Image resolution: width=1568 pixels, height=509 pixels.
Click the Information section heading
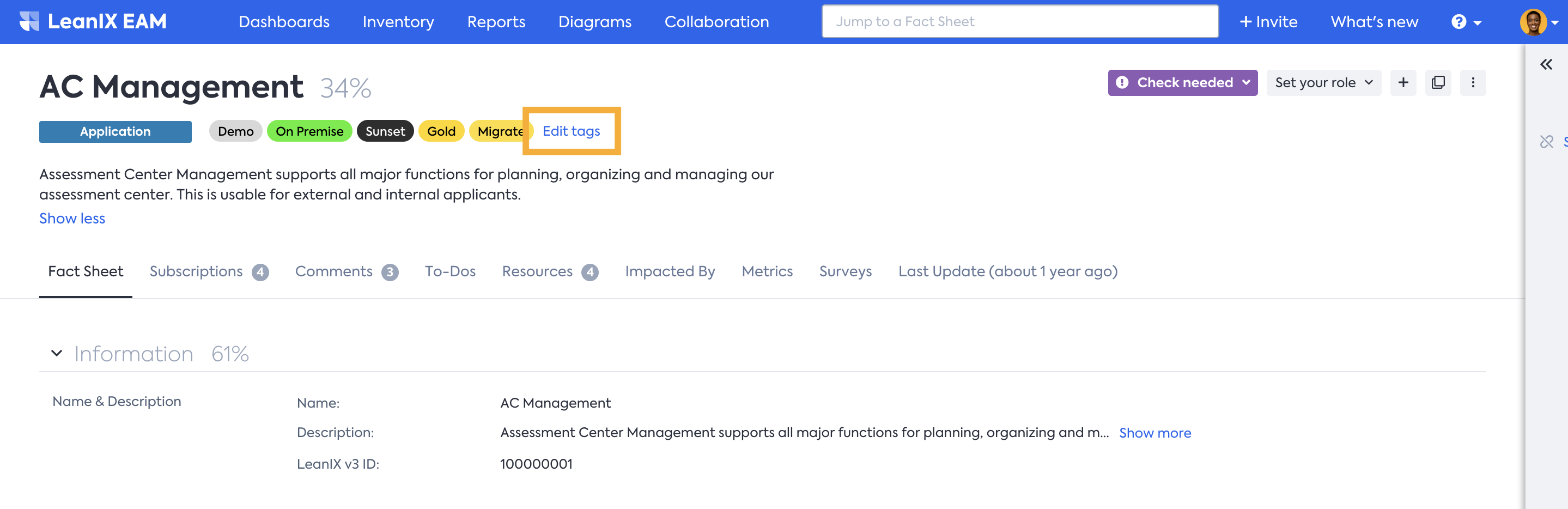(x=134, y=354)
